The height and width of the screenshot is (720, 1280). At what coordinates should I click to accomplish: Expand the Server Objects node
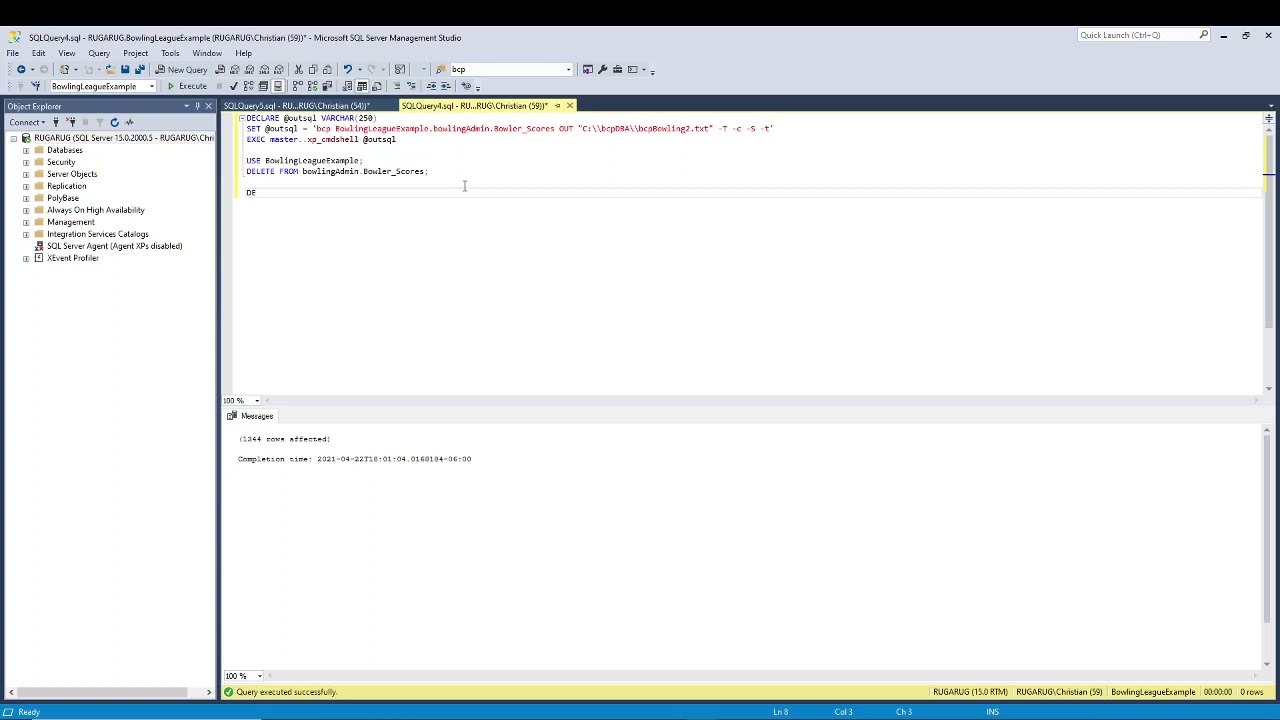point(26,174)
